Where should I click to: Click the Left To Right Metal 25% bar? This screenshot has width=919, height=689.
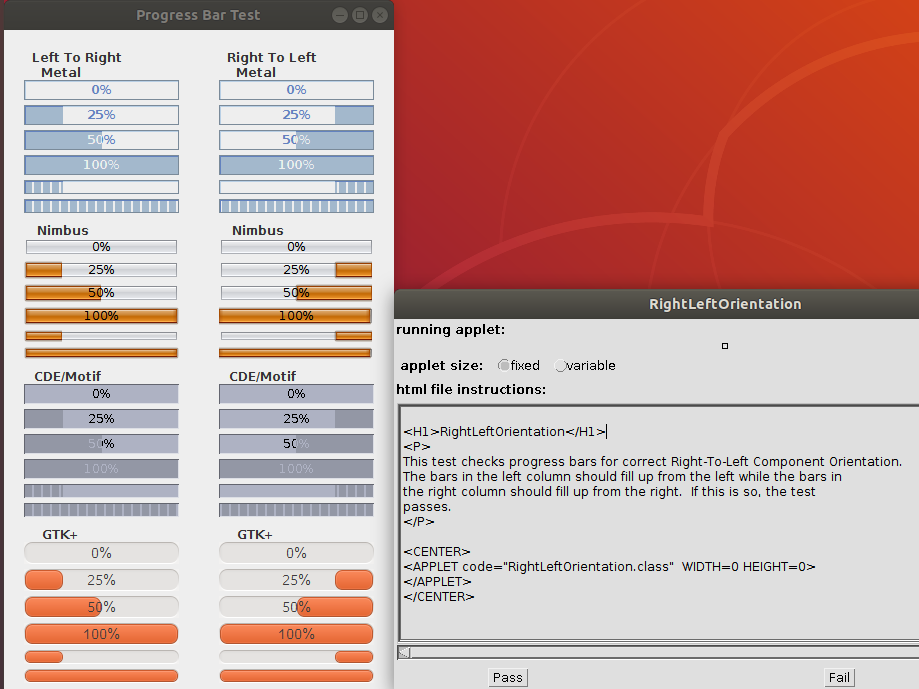(101, 115)
